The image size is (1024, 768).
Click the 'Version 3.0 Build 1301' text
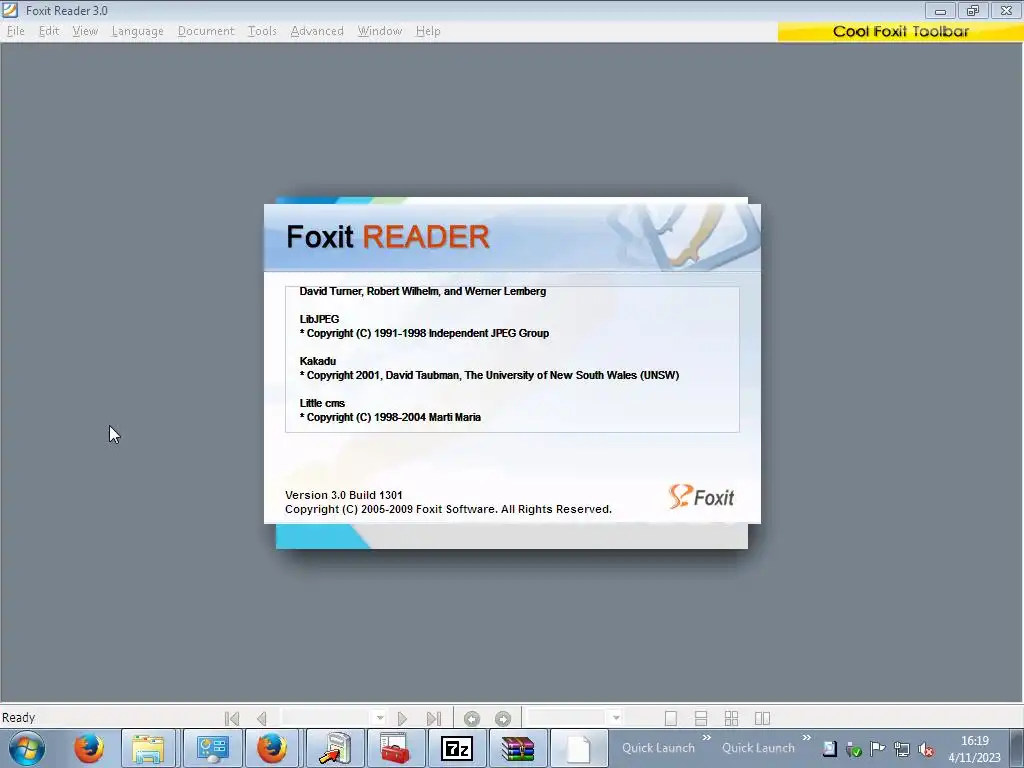pyautogui.click(x=344, y=495)
